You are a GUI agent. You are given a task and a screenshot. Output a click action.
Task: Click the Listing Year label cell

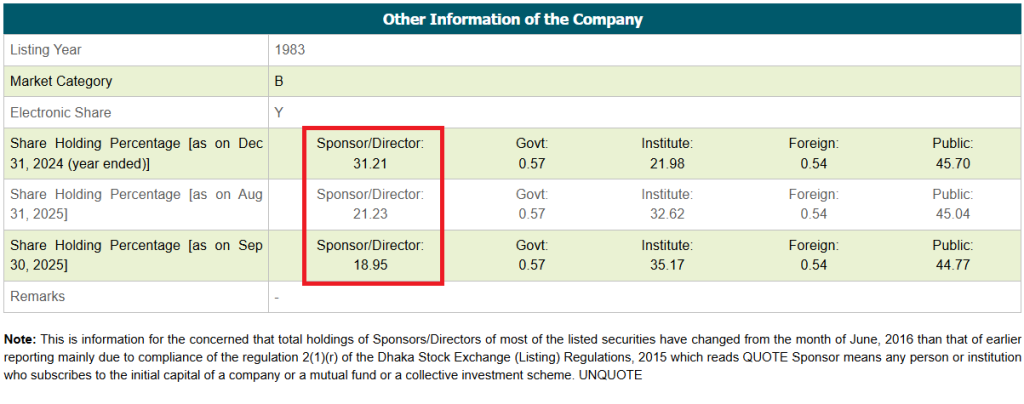46,49
